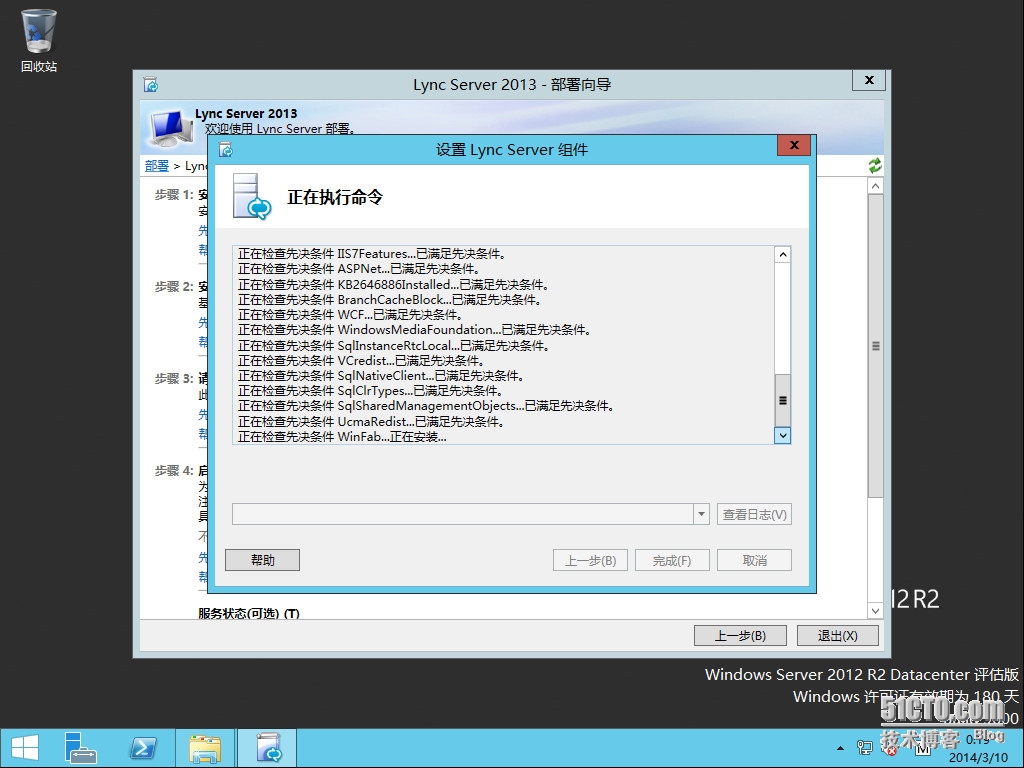This screenshot has width=1024, height=768.
Task: Select the VCredist log line
Action: pos(360,360)
